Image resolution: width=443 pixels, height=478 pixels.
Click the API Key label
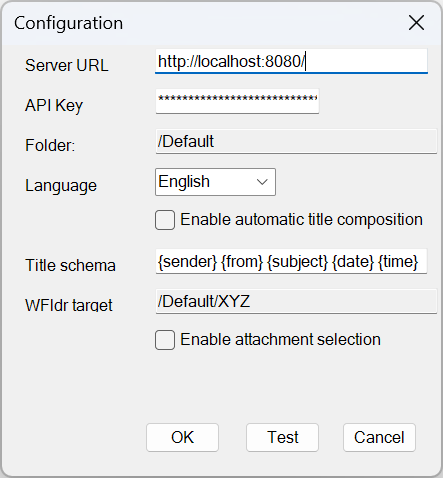54,106
